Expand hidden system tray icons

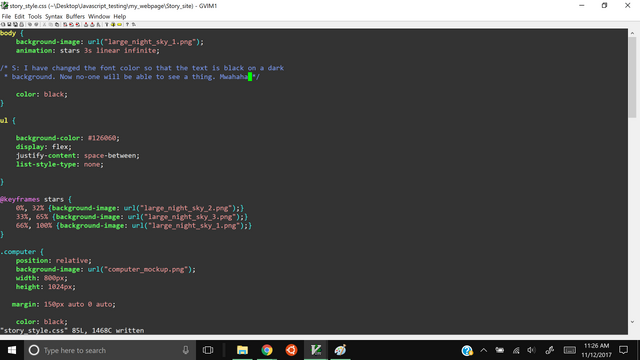[484, 350]
